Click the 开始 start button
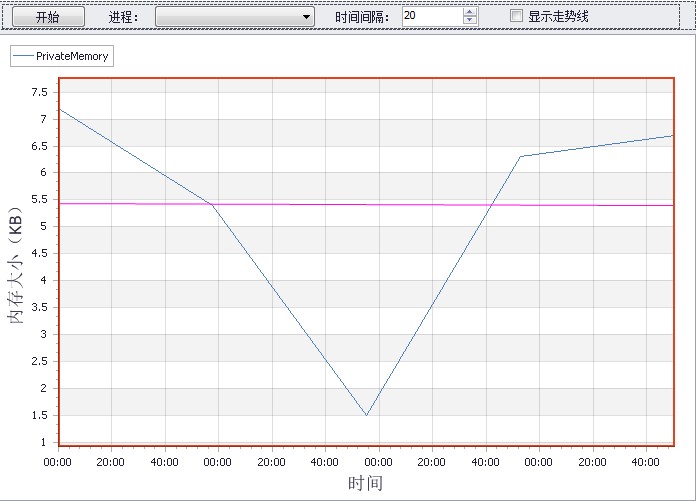The height and width of the screenshot is (501, 697). (x=48, y=17)
